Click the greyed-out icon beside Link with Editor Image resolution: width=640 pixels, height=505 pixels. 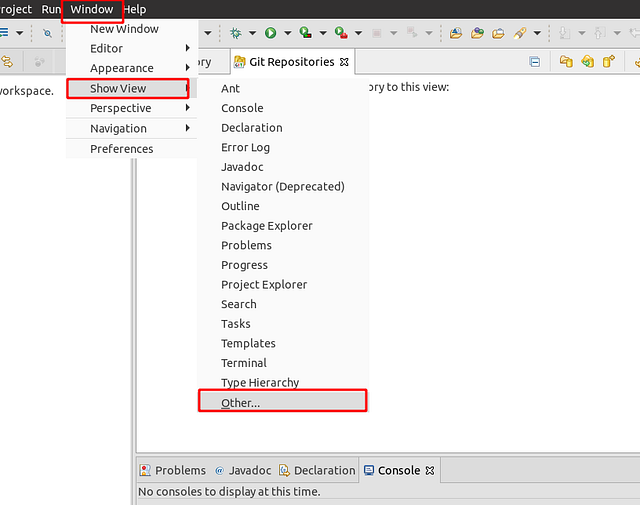[x=39, y=62]
